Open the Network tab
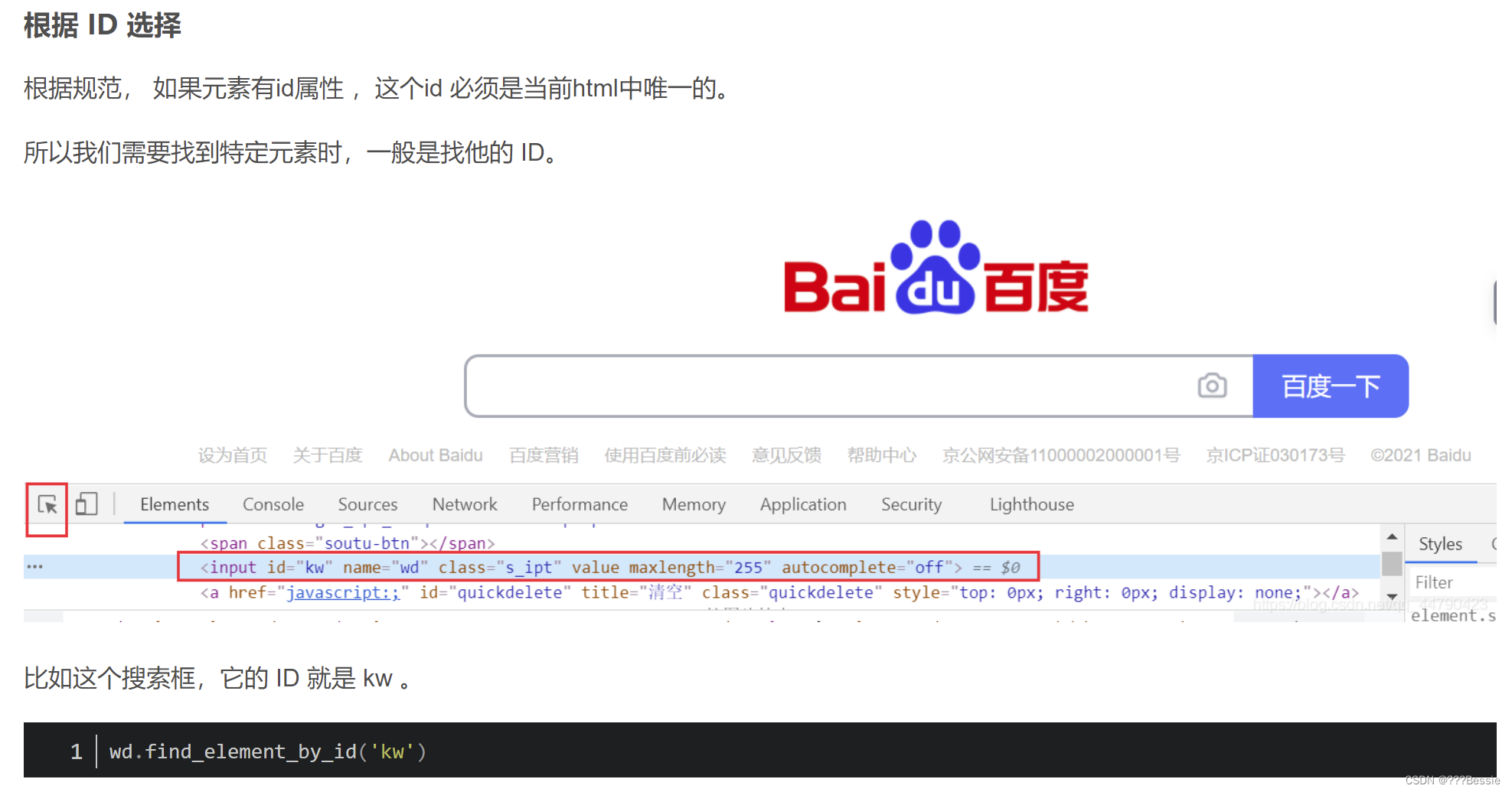The image size is (1512, 792). [465, 504]
